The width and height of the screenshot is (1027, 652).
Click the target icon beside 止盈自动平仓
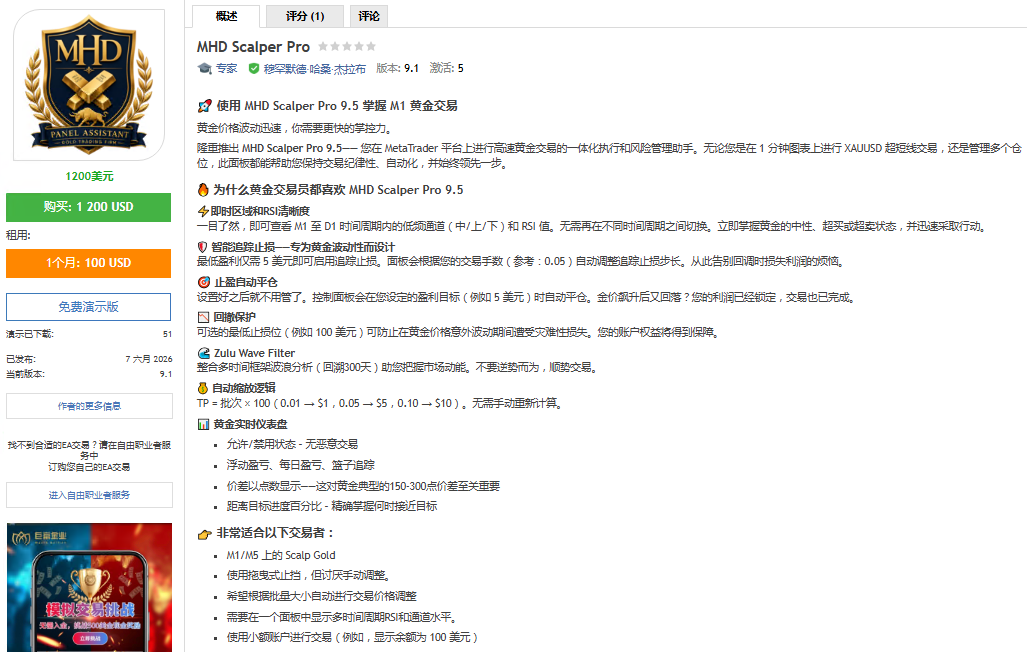[x=204, y=282]
